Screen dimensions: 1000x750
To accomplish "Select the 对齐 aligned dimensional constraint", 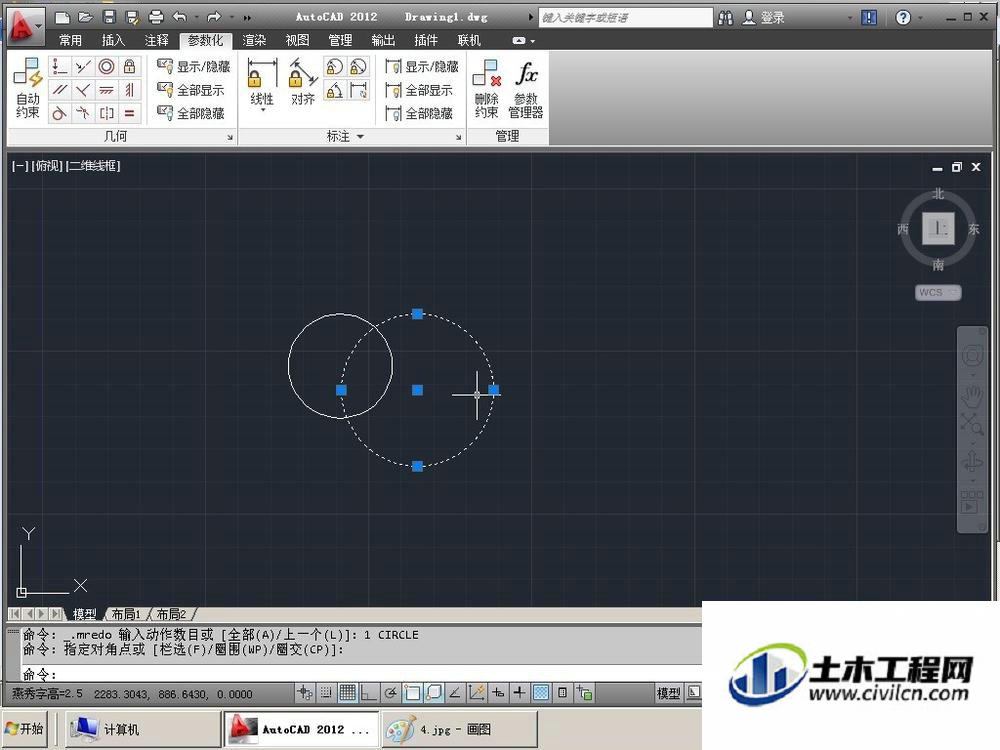I will 303,82.
